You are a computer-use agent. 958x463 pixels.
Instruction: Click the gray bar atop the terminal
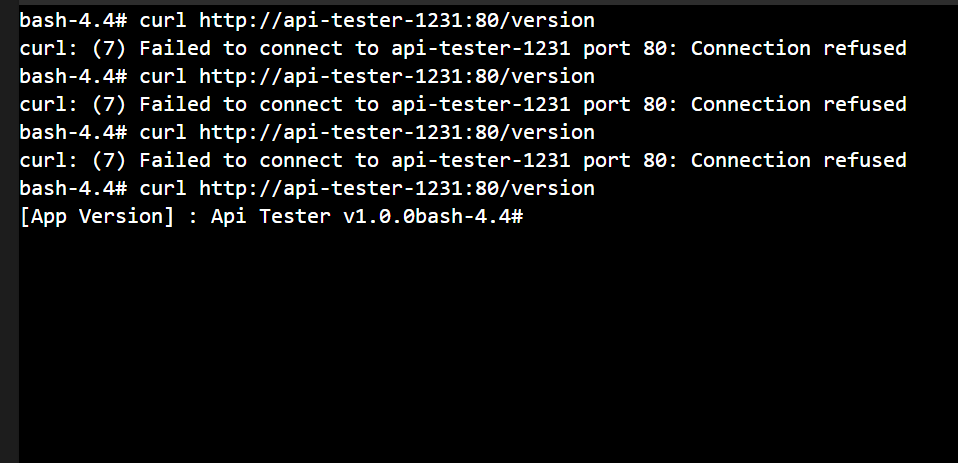pyautogui.click(x=479, y=2)
